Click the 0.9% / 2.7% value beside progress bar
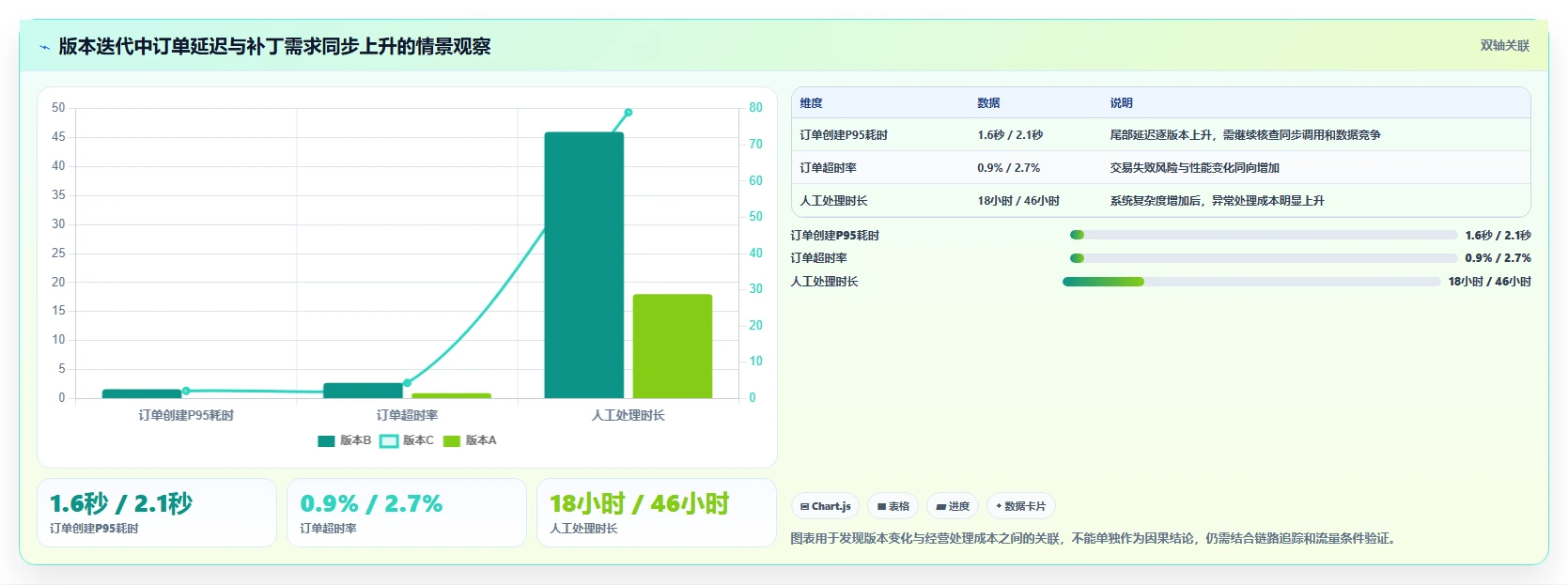The height and width of the screenshot is (585, 1568). tap(1498, 258)
